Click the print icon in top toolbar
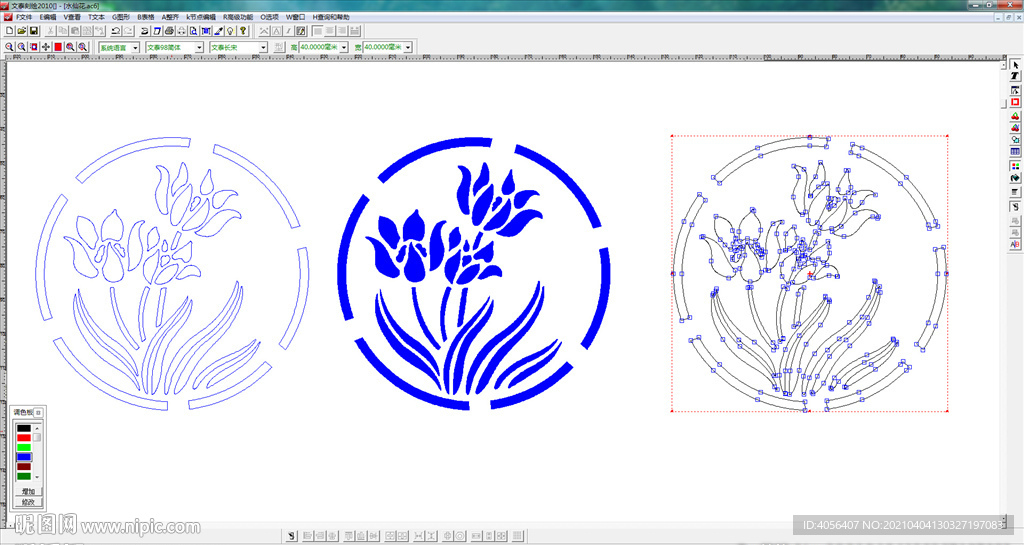The width and height of the screenshot is (1024, 545). pyautogui.click(x=169, y=31)
